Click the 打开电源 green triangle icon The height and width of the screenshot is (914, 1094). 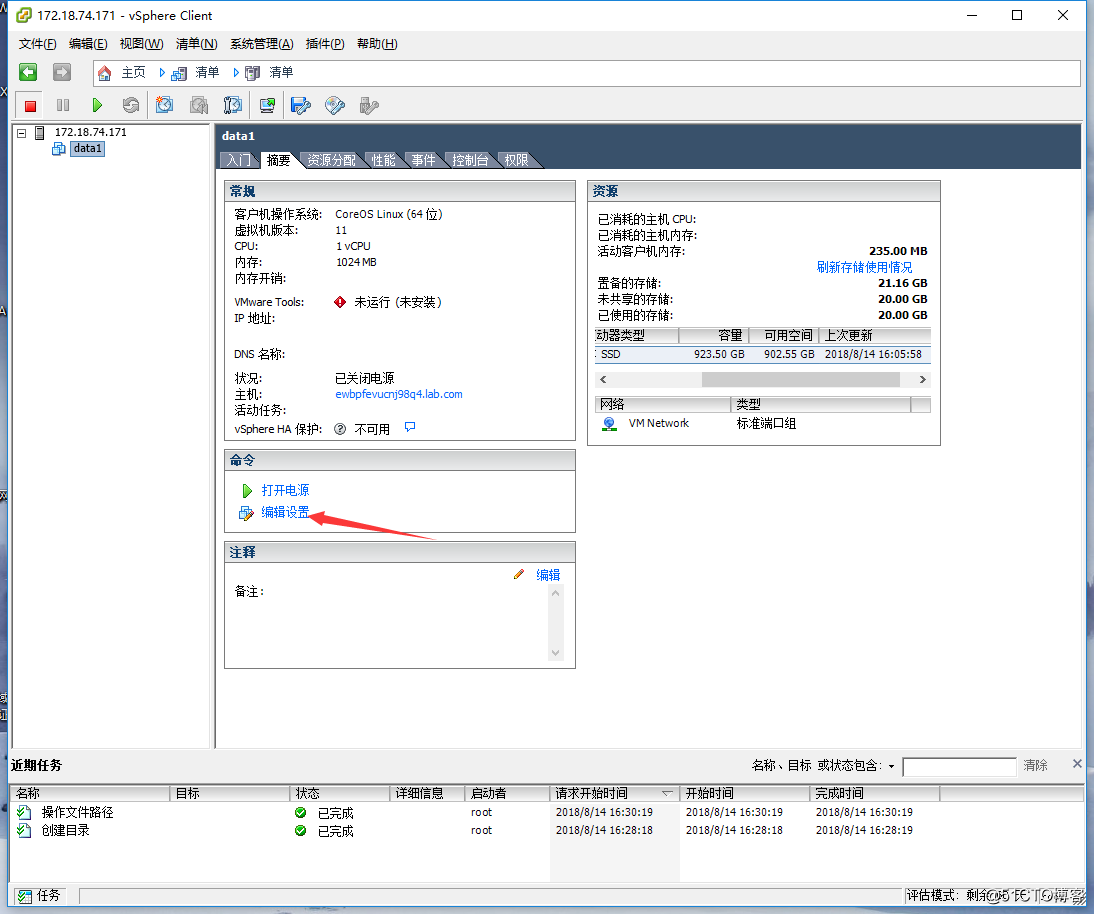click(247, 490)
